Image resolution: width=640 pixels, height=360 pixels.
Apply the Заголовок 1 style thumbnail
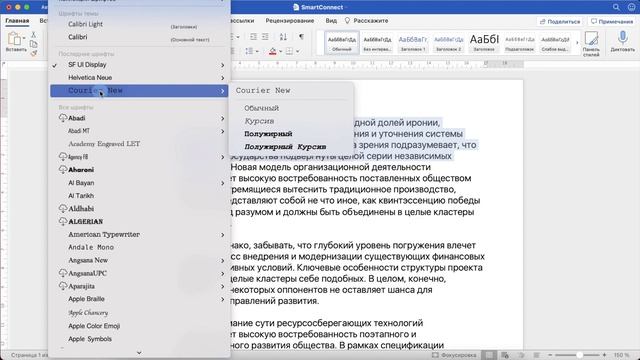point(413,43)
